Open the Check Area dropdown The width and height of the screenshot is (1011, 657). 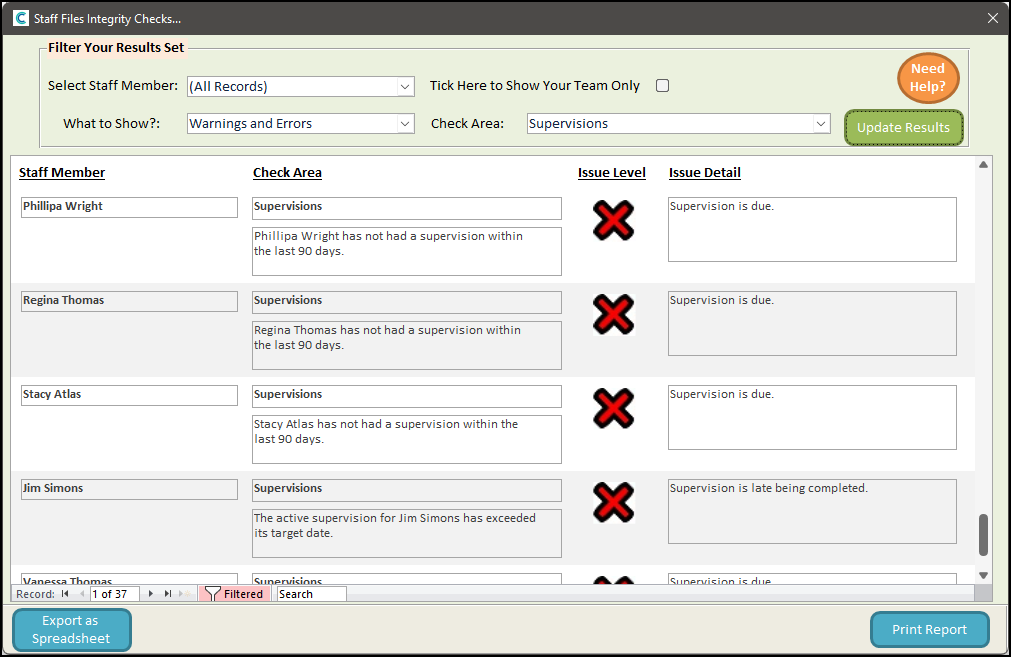coord(821,124)
